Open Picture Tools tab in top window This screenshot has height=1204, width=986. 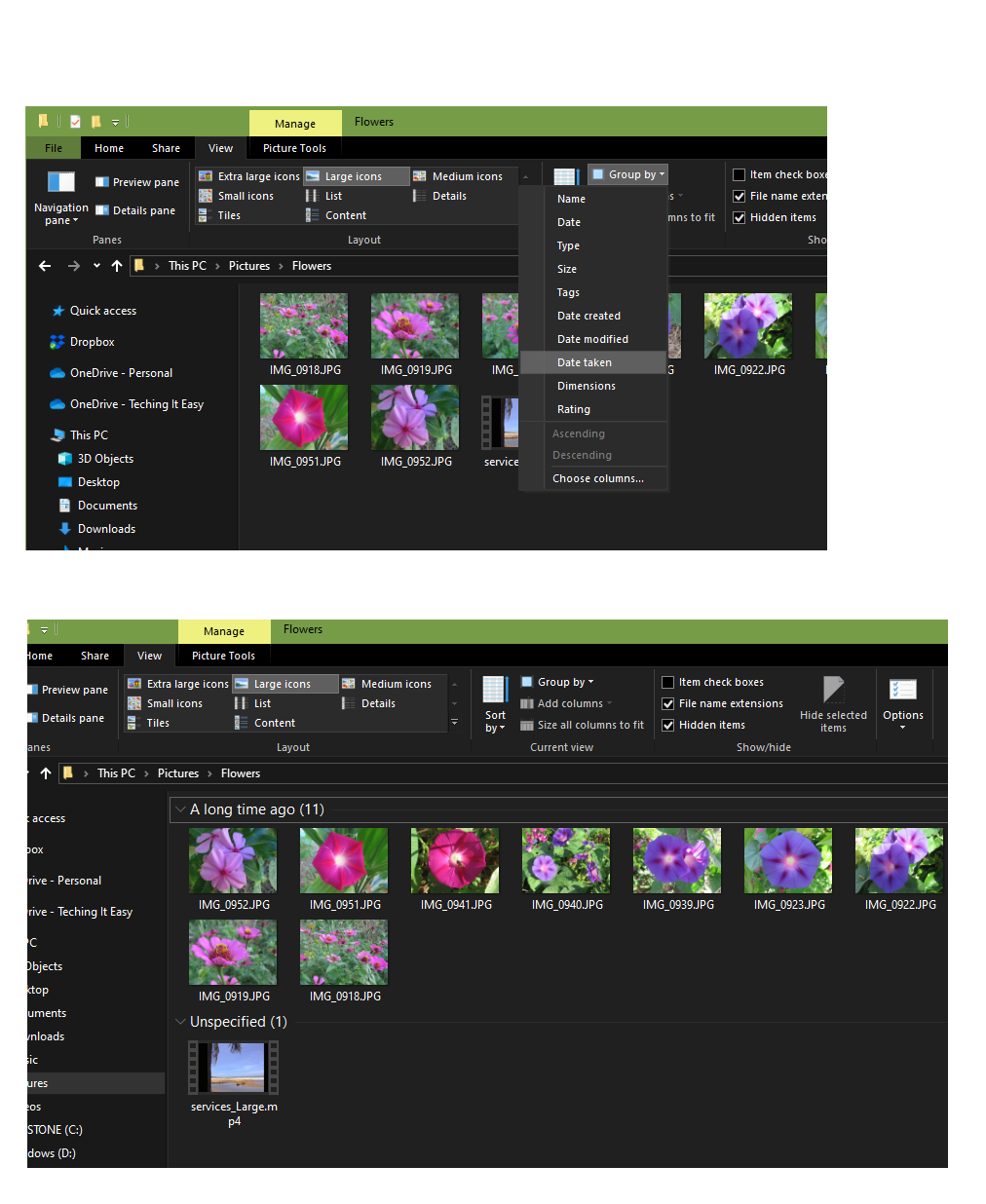295,148
